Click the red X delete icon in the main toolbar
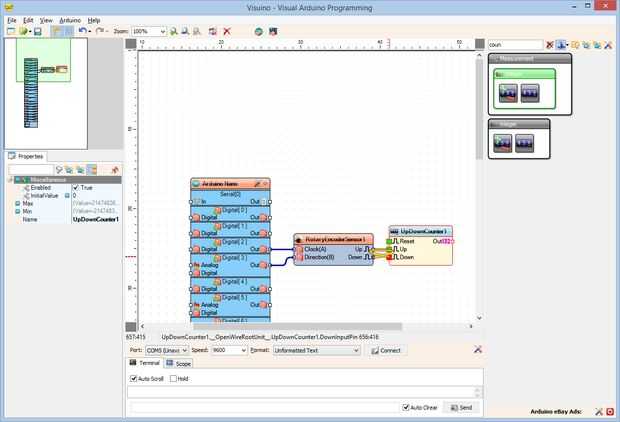The height and width of the screenshot is (422, 620). click(x=227, y=31)
